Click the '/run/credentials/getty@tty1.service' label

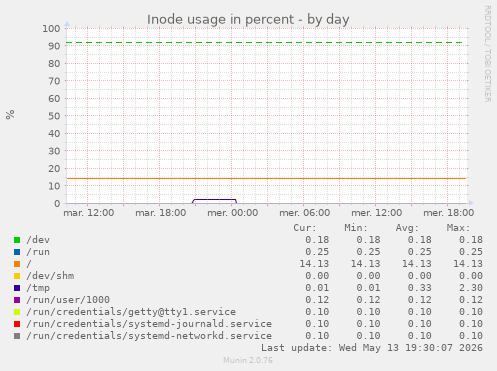[x=131, y=312]
